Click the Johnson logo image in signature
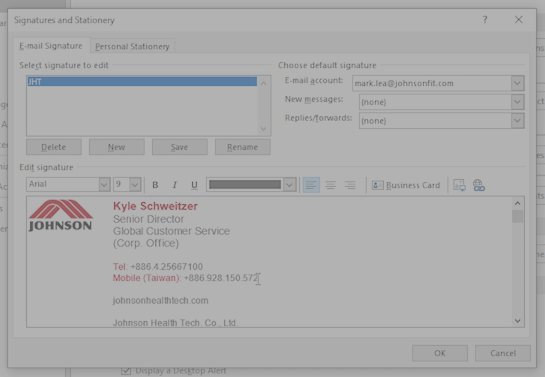The height and width of the screenshot is (377, 545). coord(60,215)
